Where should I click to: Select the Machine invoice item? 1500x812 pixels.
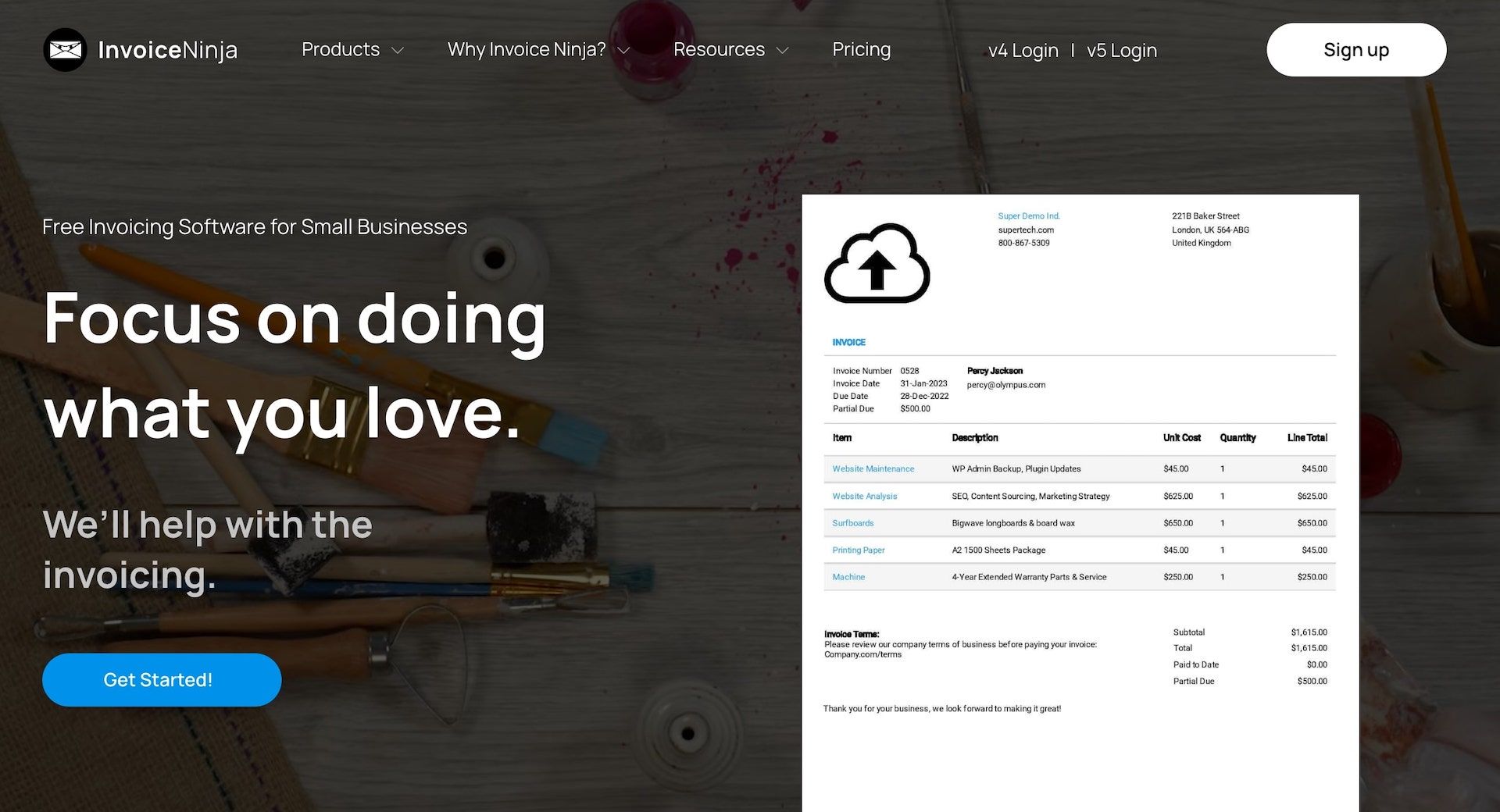(848, 578)
